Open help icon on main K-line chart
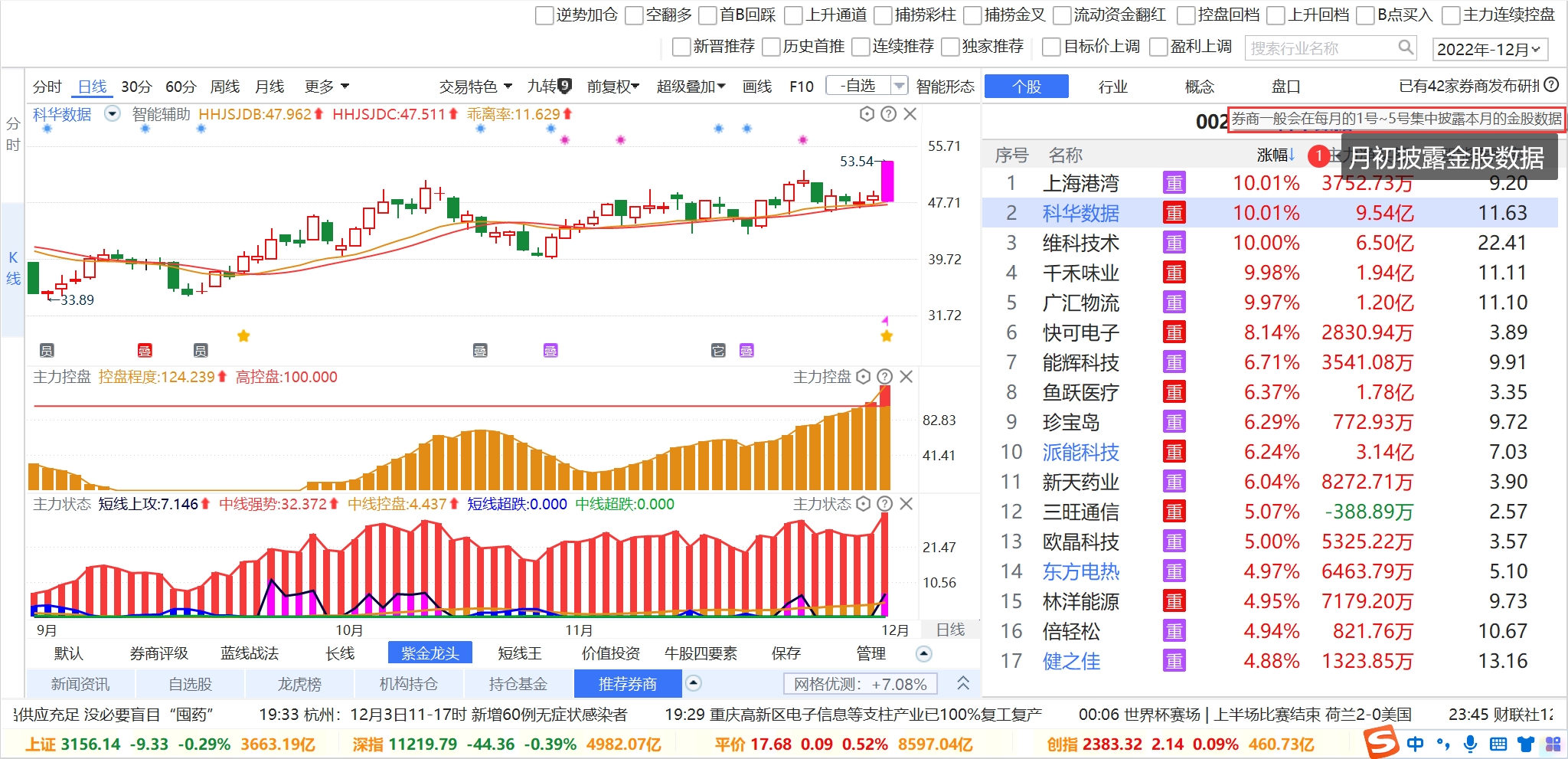Image resolution: width=1568 pixels, height=759 pixels. pos(888,114)
